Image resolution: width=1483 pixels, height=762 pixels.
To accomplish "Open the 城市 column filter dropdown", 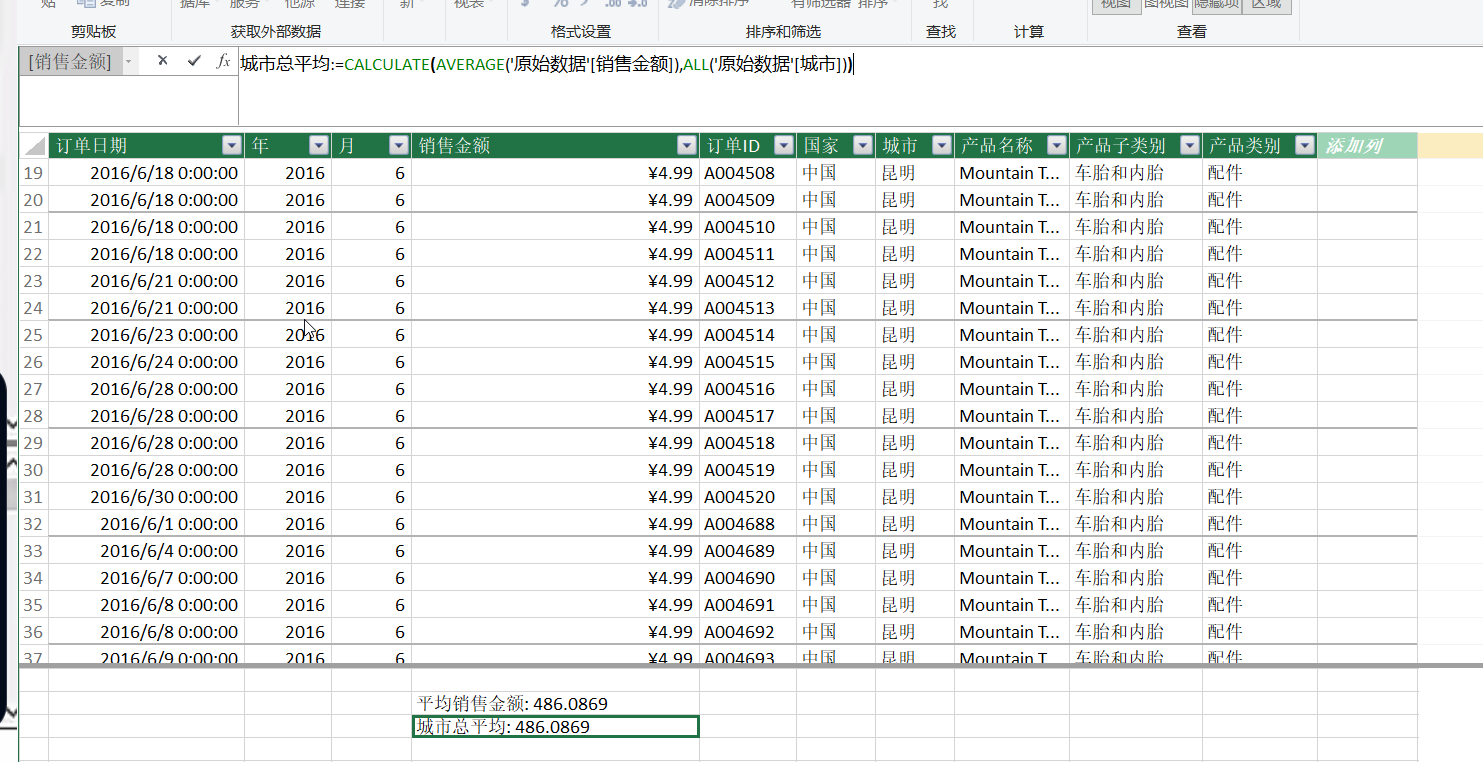I will [x=940, y=144].
